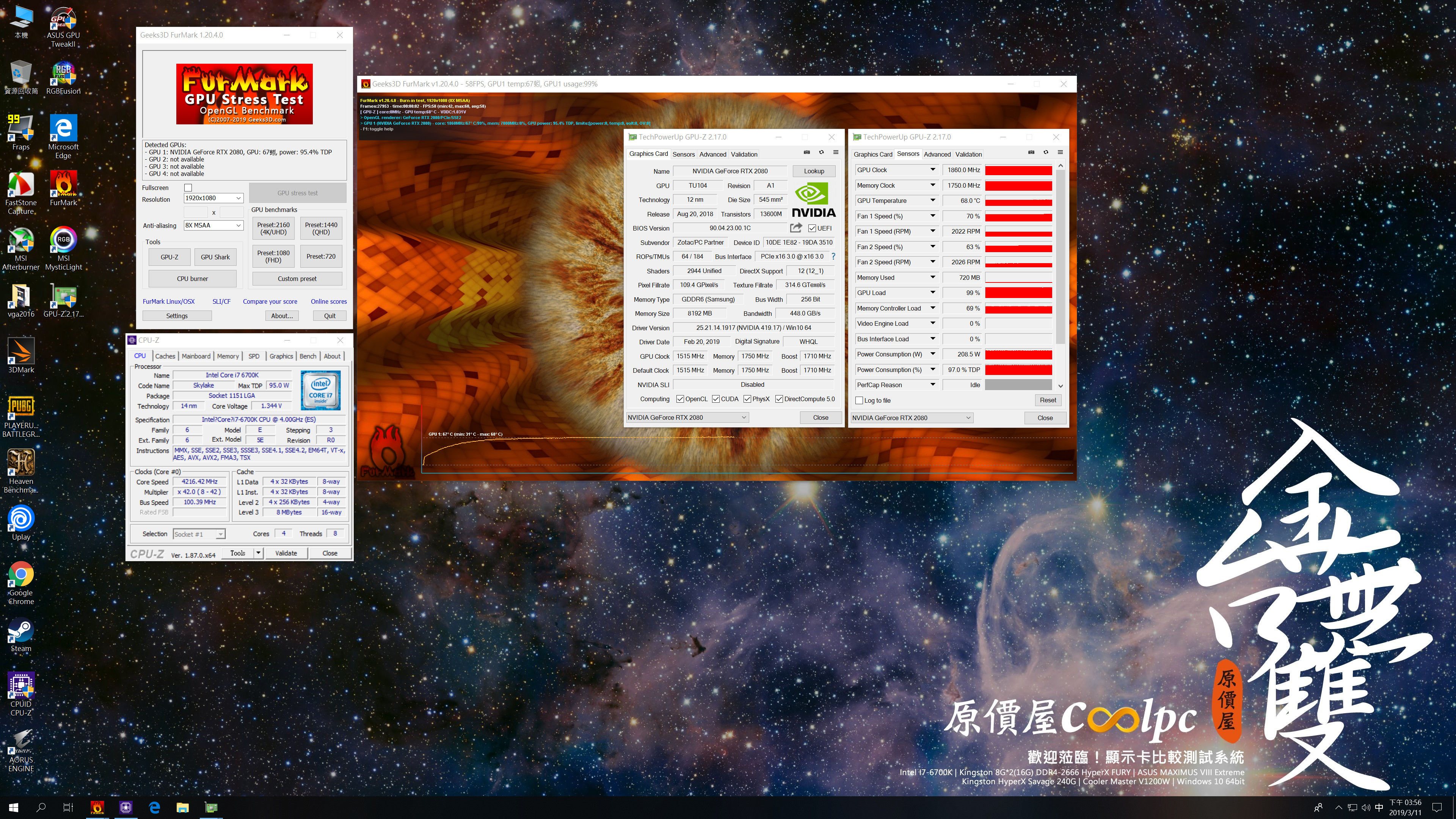Toggle the CUDA computing checkbox
This screenshot has width=1456, height=819.
tap(715, 399)
